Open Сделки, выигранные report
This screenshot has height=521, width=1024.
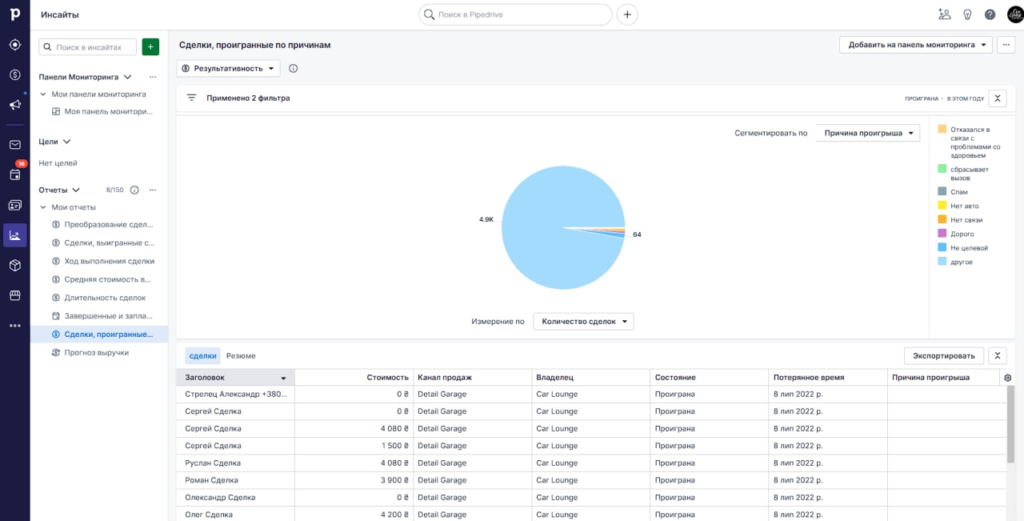103,243
